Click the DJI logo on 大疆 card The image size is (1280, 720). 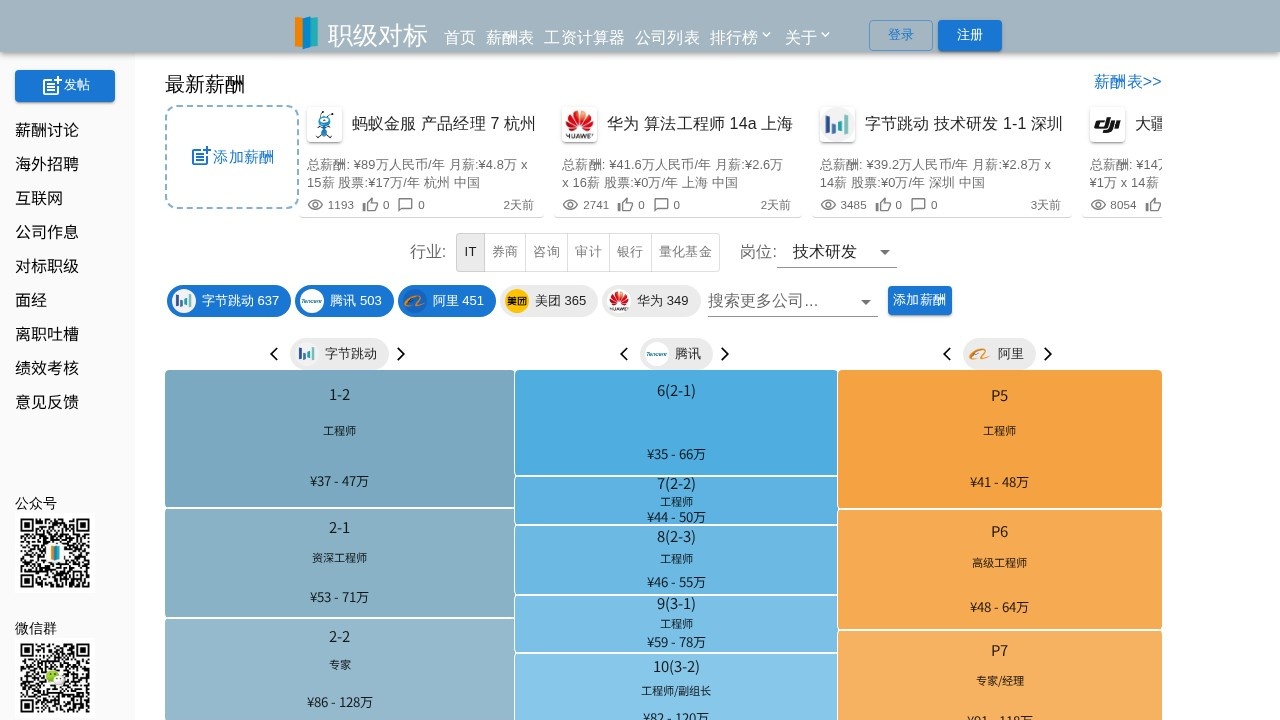pos(1107,124)
